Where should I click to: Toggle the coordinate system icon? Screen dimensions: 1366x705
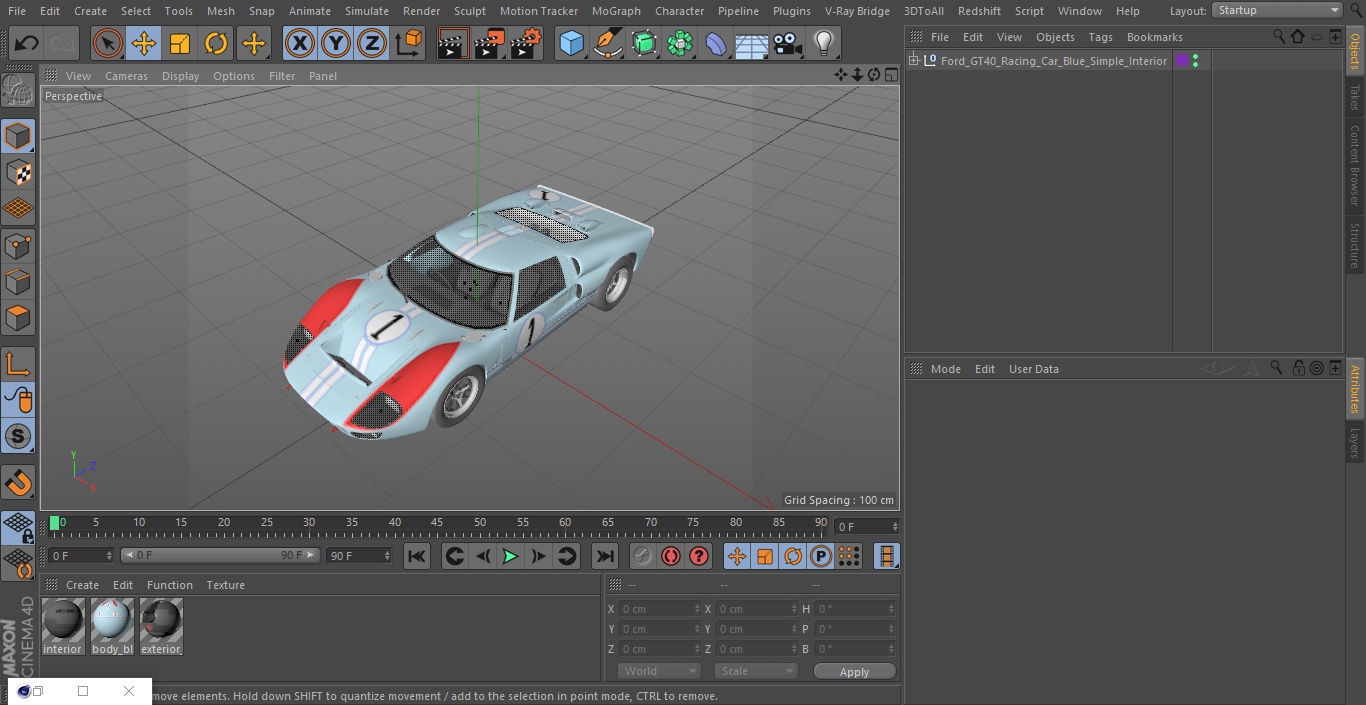pos(409,43)
